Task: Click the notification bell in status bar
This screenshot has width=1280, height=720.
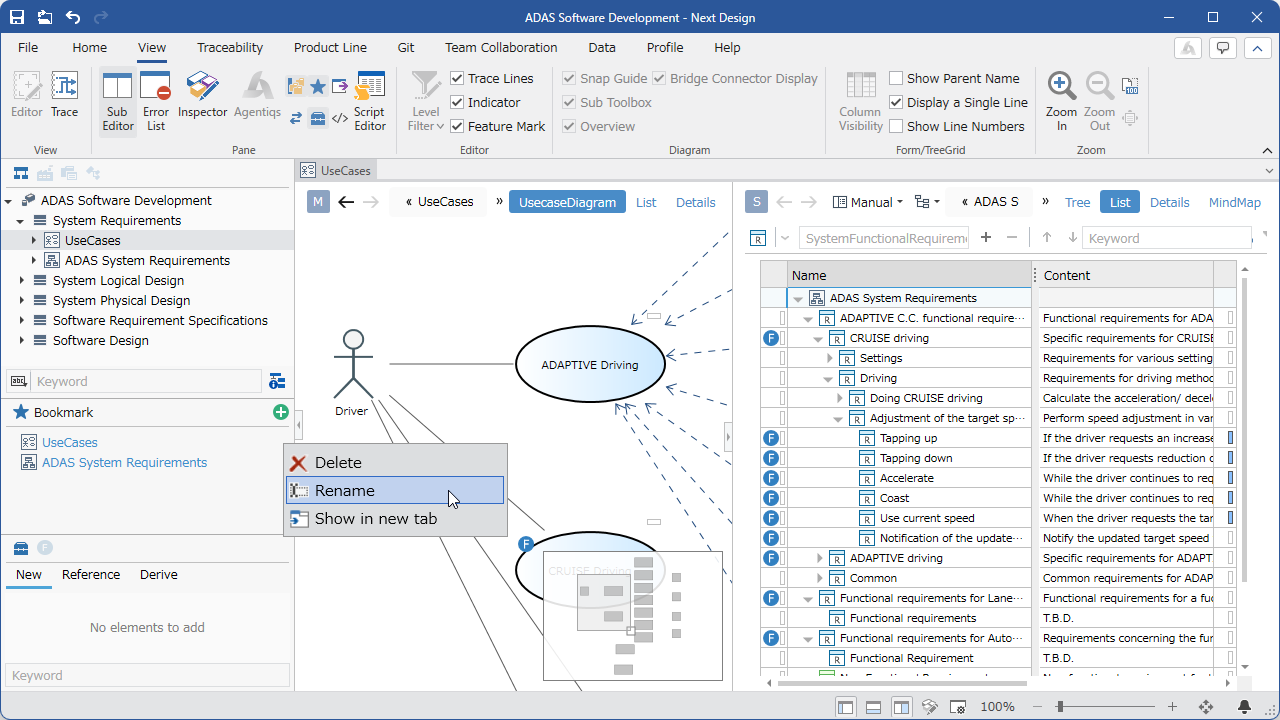Action: (1244, 707)
